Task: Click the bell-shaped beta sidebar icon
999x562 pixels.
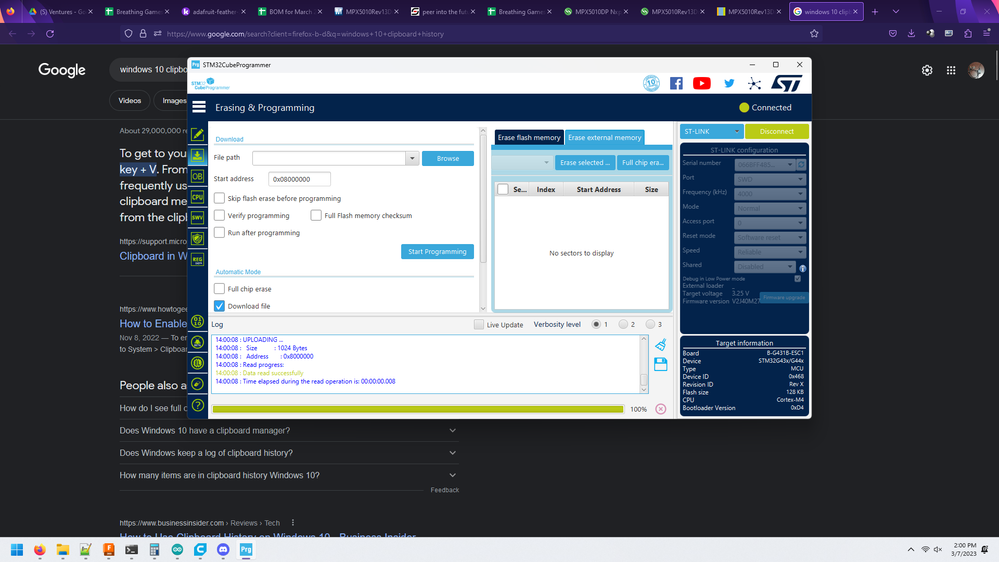Action: [198, 343]
